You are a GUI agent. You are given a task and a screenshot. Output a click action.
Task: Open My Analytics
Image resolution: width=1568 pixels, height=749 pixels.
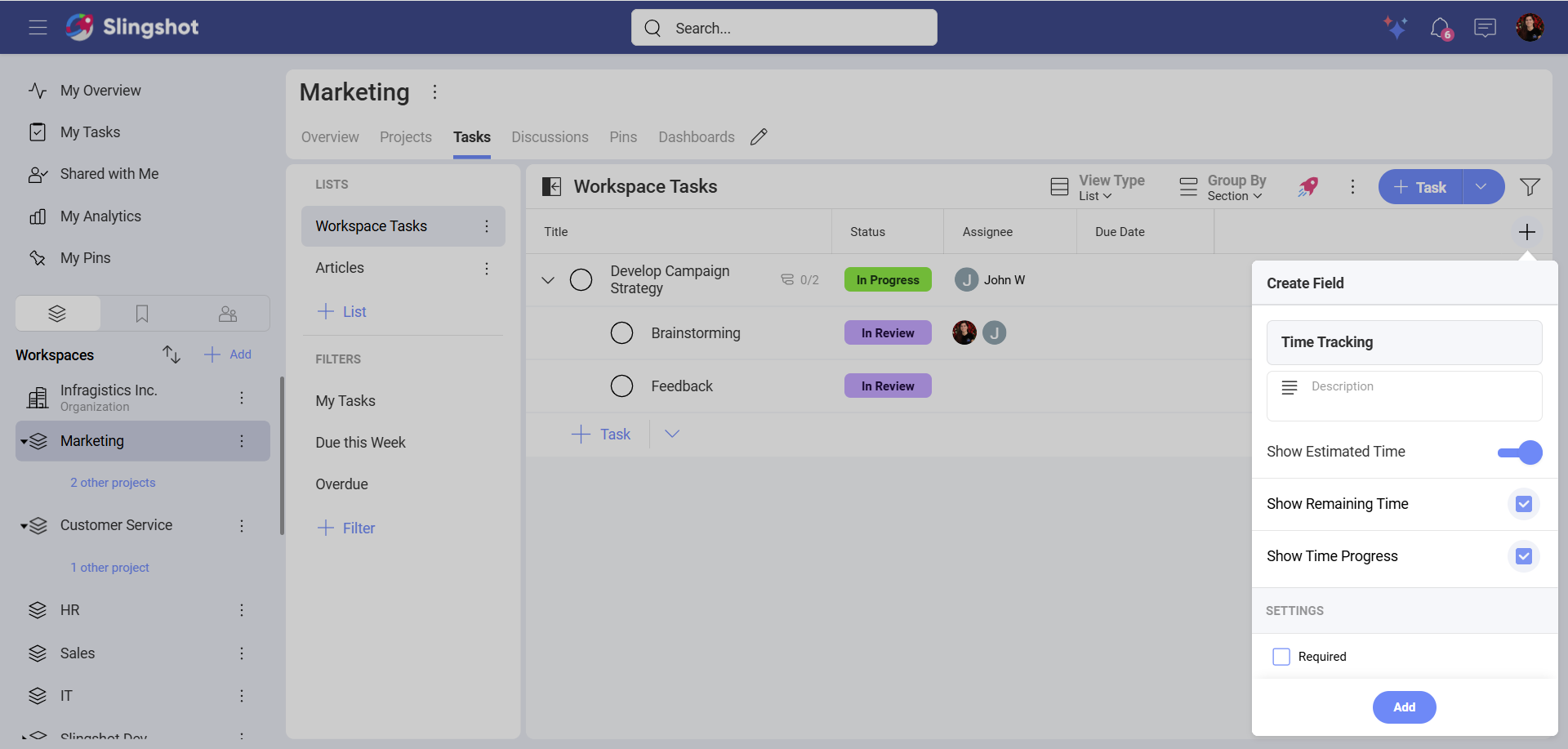coord(100,216)
